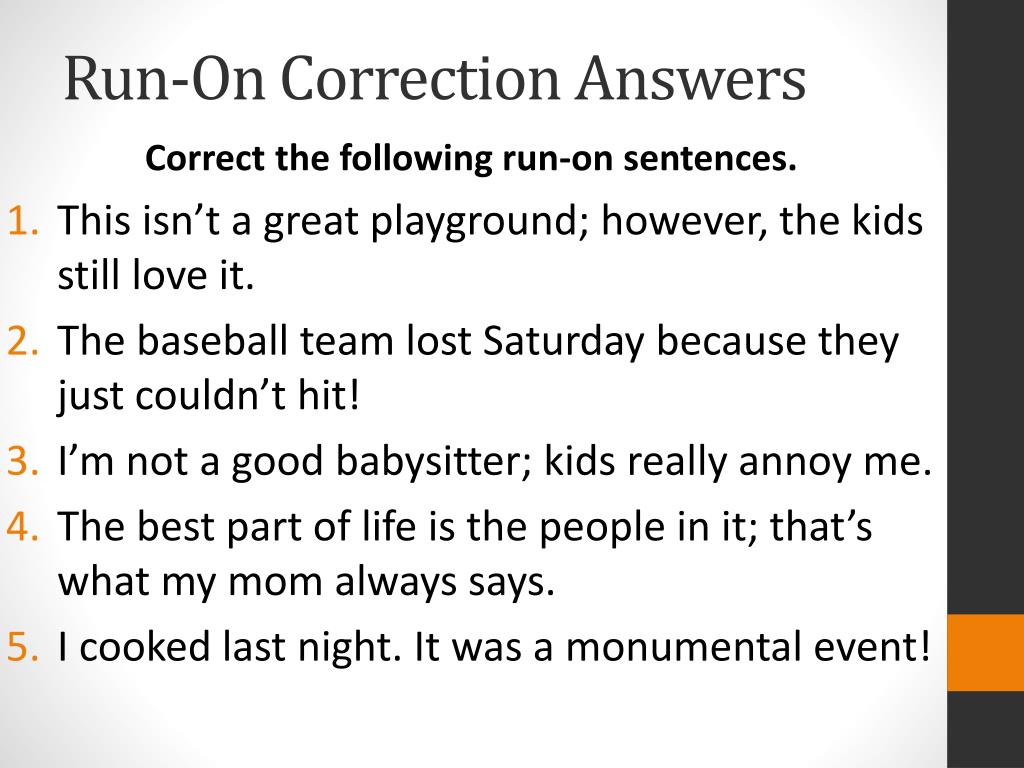Screen dimensions: 1024x768
Task: Click the orange list number 2
Action: click(24, 341)
